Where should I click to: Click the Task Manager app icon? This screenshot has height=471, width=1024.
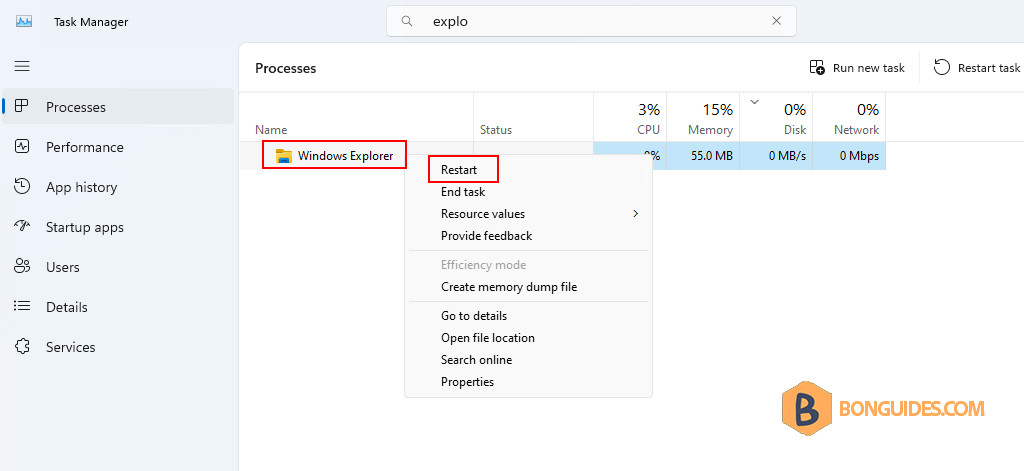(x=24, y=22)
